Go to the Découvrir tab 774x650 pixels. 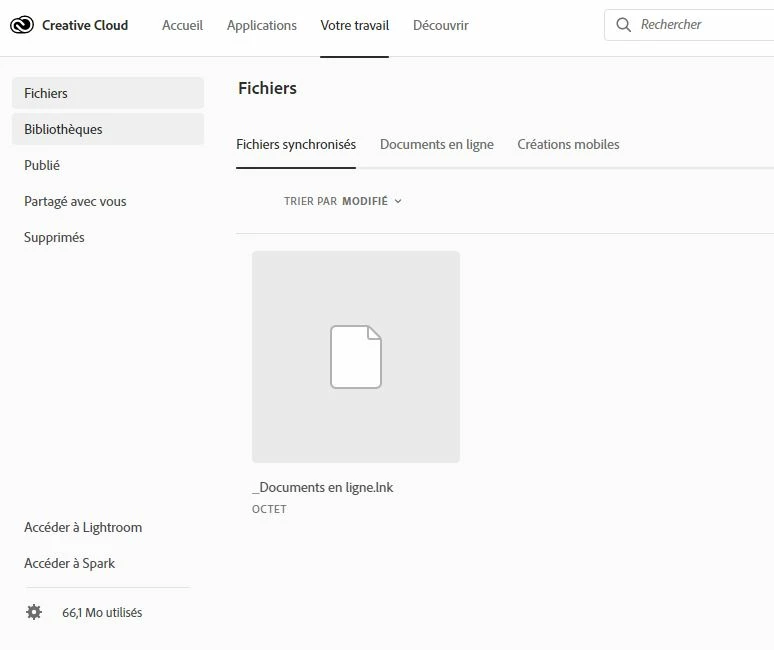[441, 25]
